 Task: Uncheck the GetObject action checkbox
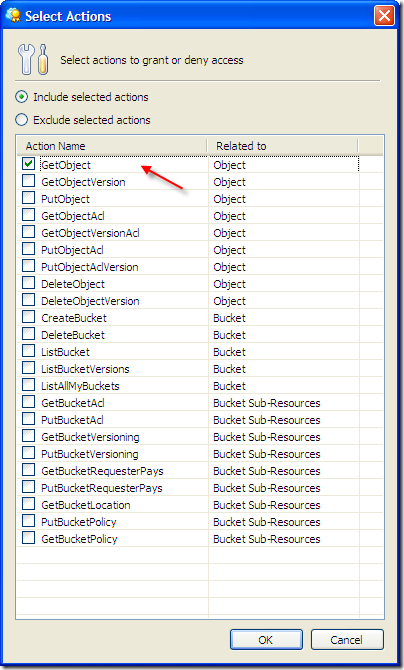point(29,164)
